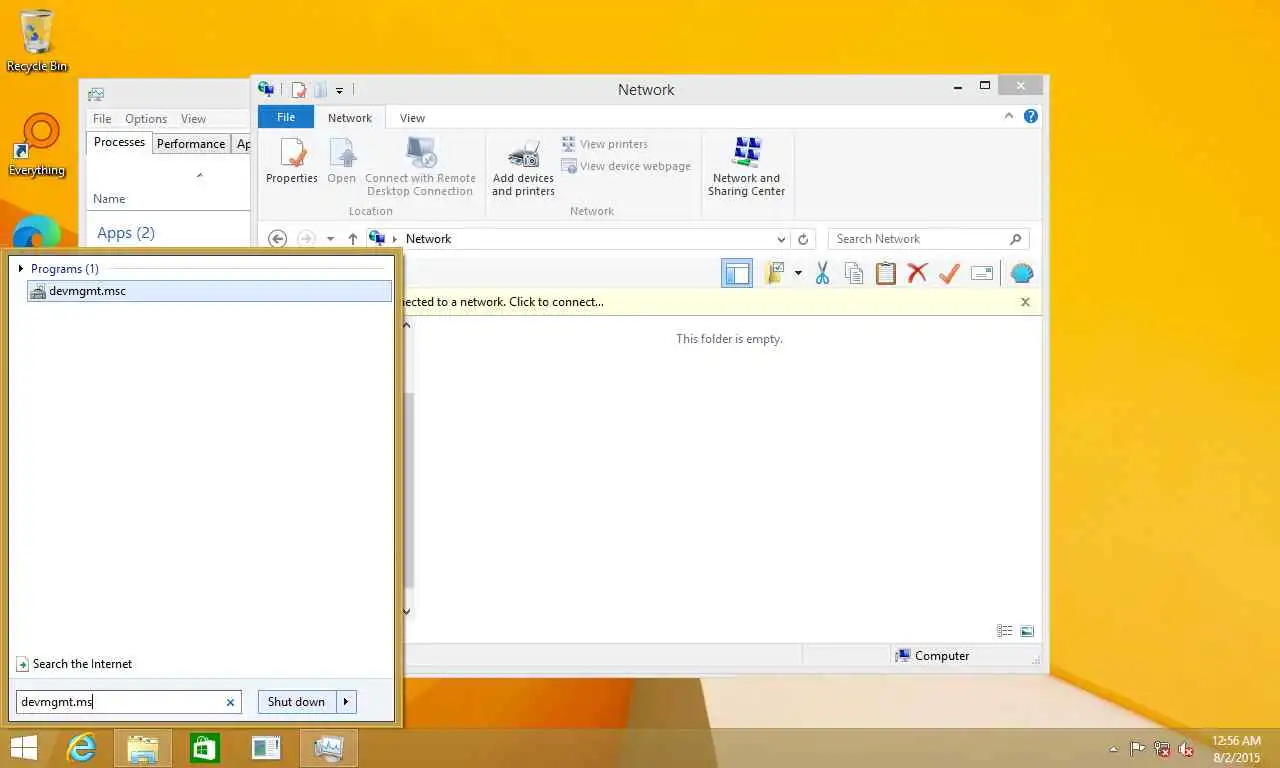Select Task Manager Processes tab
1280x768 pixels.
coord(119,143)
